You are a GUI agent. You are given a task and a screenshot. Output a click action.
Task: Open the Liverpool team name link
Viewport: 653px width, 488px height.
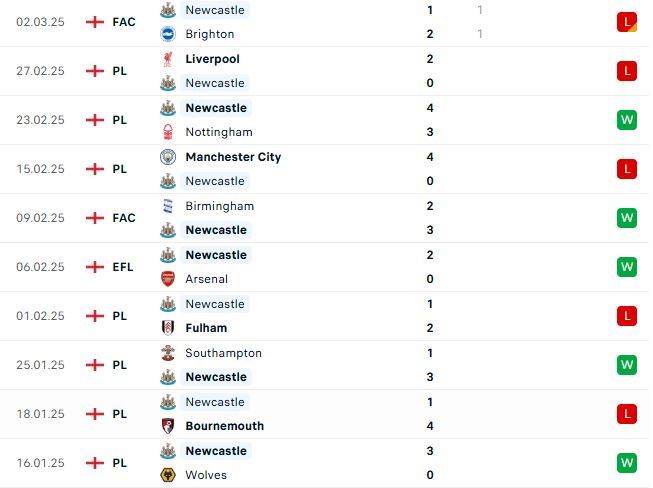(x=212, y=59)
